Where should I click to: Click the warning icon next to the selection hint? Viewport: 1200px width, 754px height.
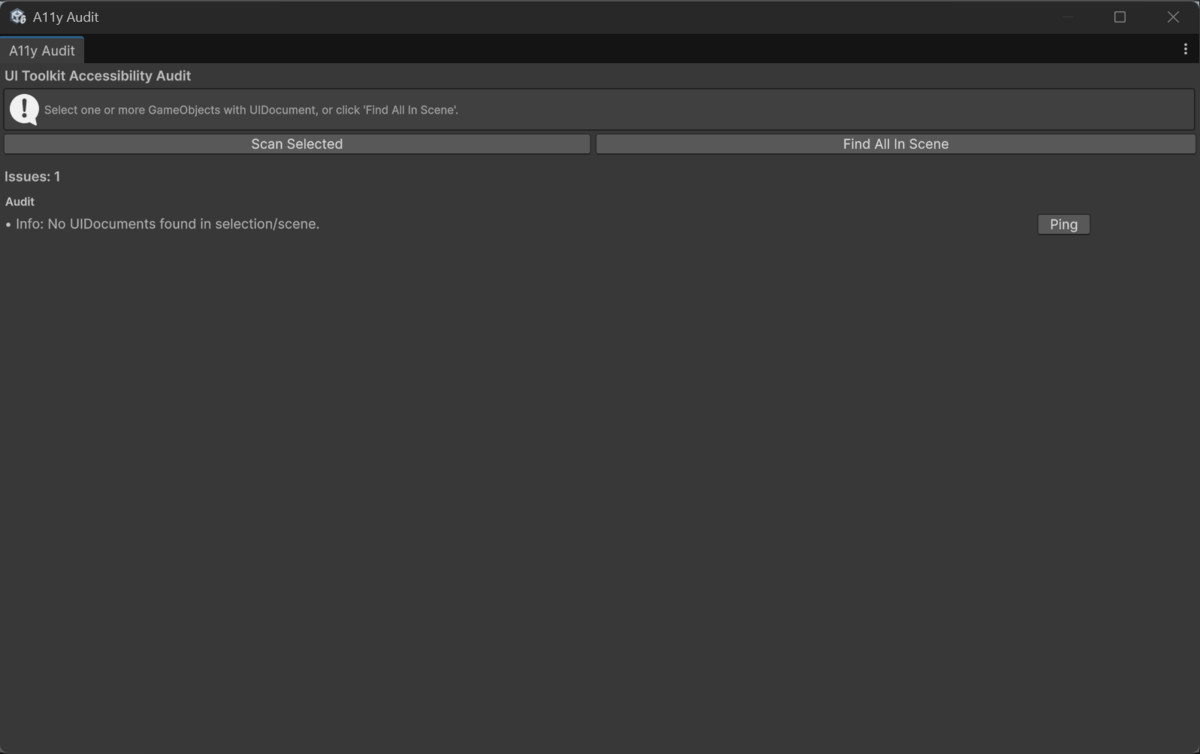[x=24, y=108]
